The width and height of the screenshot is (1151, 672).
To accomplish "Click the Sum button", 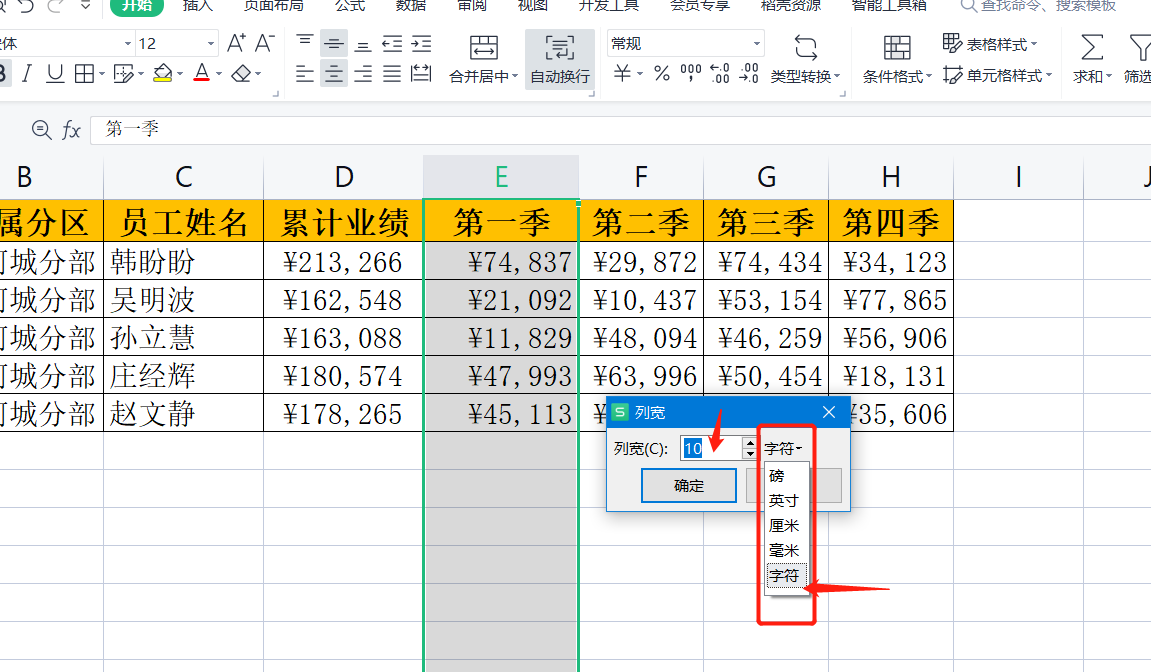I will (1092, 59).
